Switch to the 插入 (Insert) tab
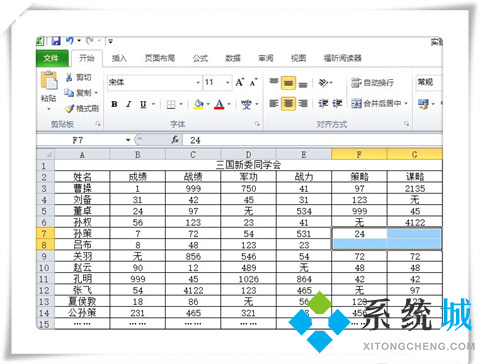This screenshot has height=364, width=480. tap(119, 58)
